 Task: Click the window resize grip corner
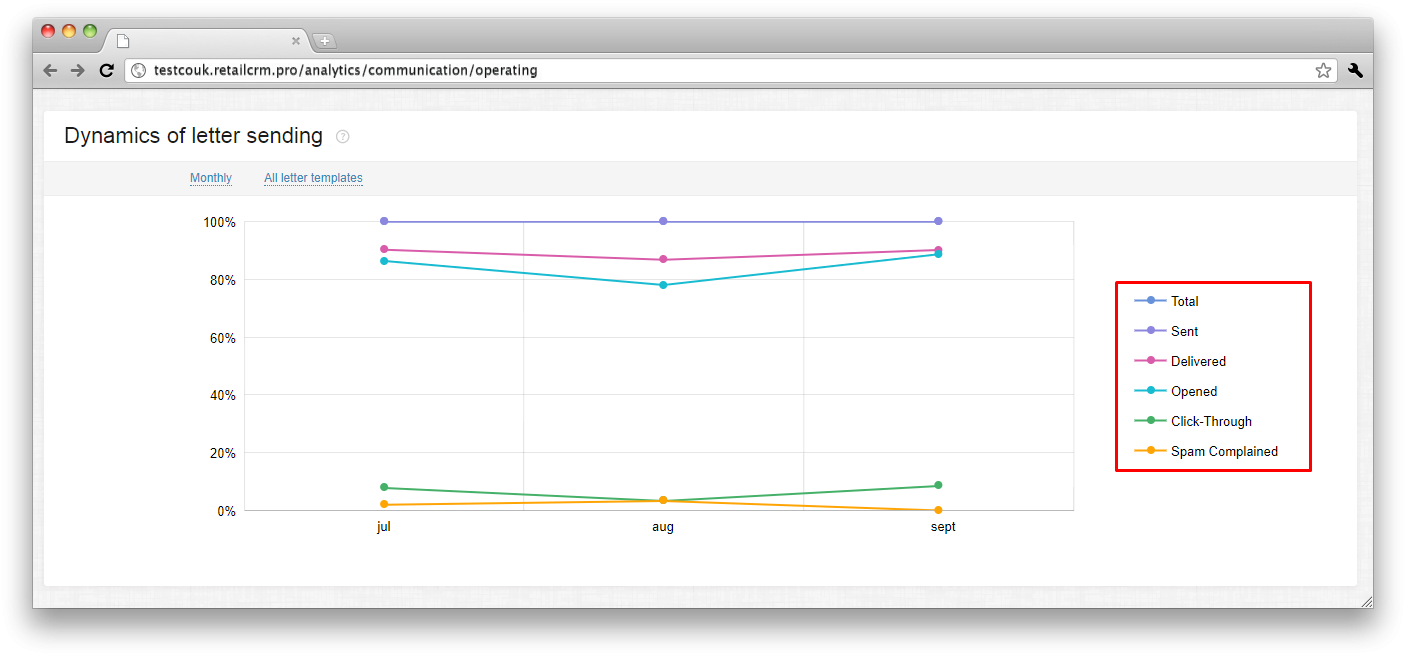pos(1366,601)
